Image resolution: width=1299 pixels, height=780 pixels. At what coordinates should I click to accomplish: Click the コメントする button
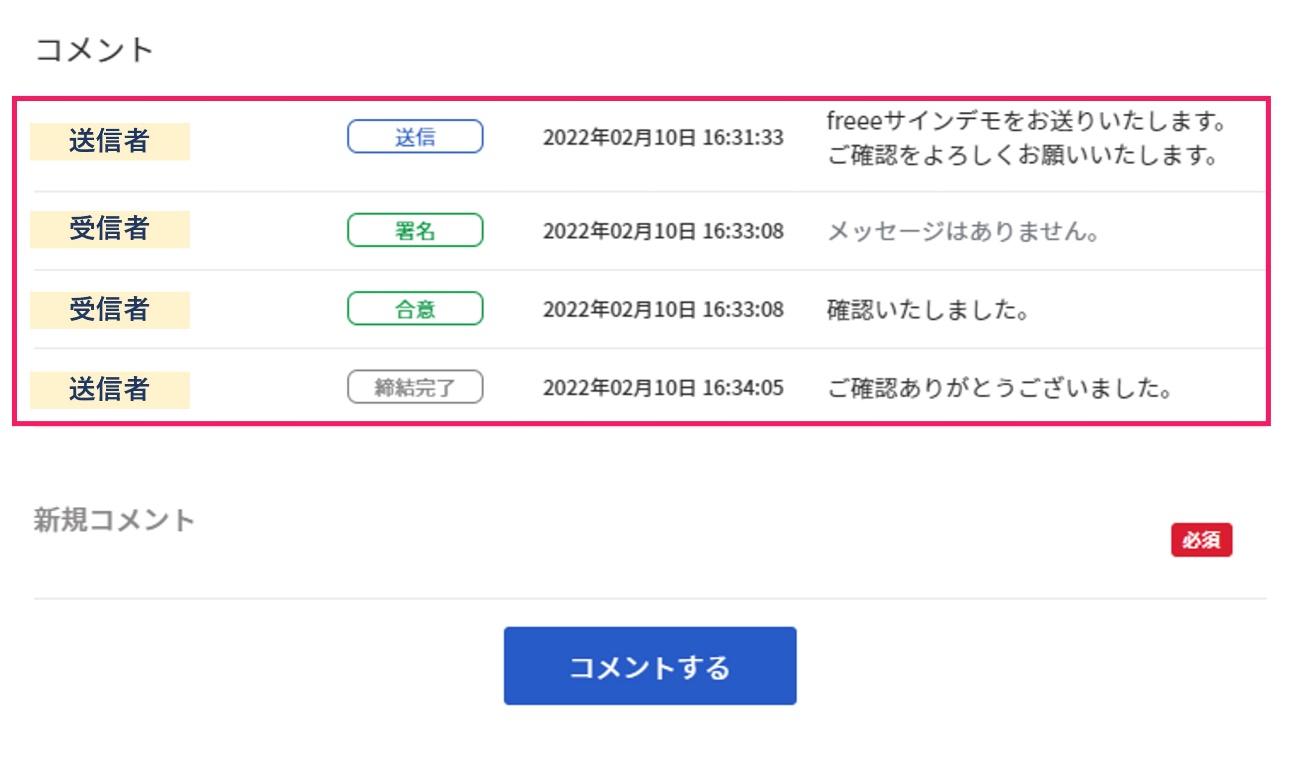coord(650,666)
